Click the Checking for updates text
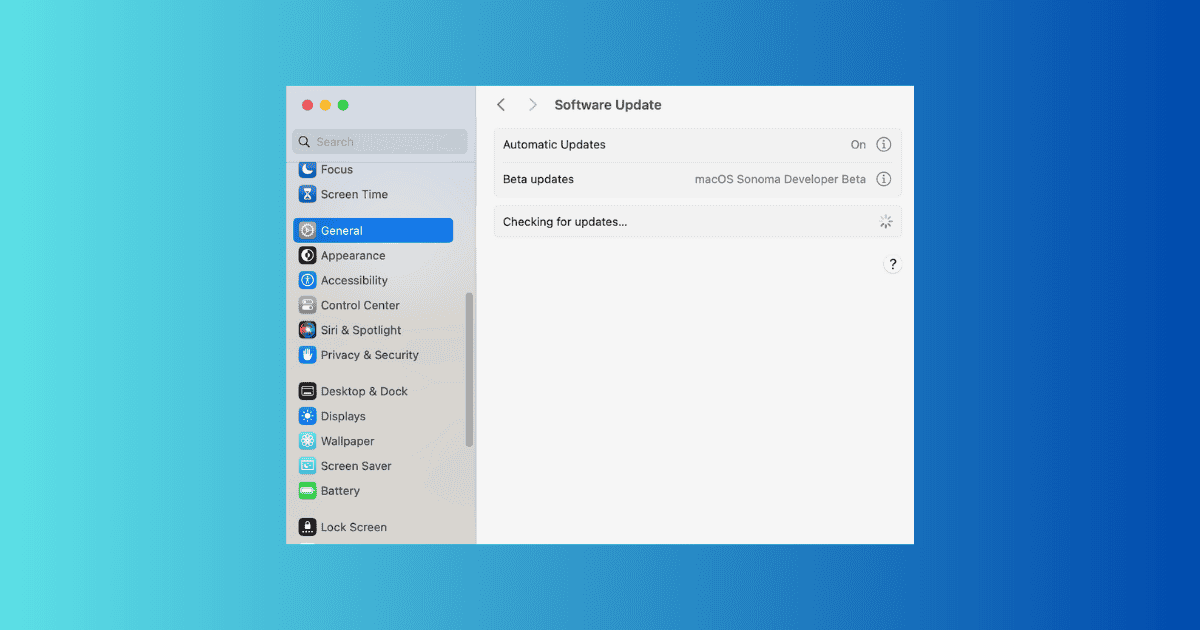1200x630 pixels. point(565,222)
